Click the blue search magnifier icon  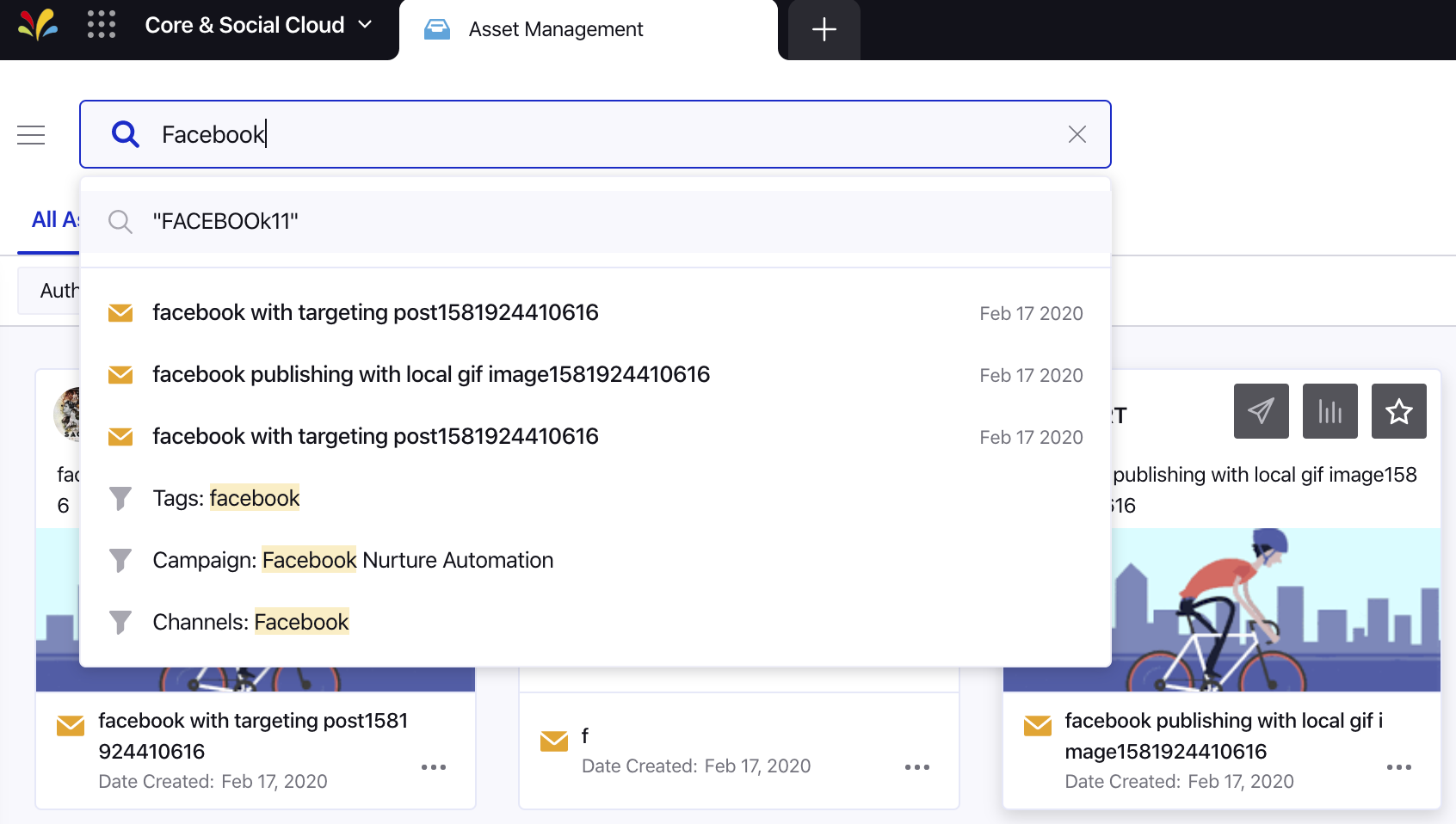(126, 134)
